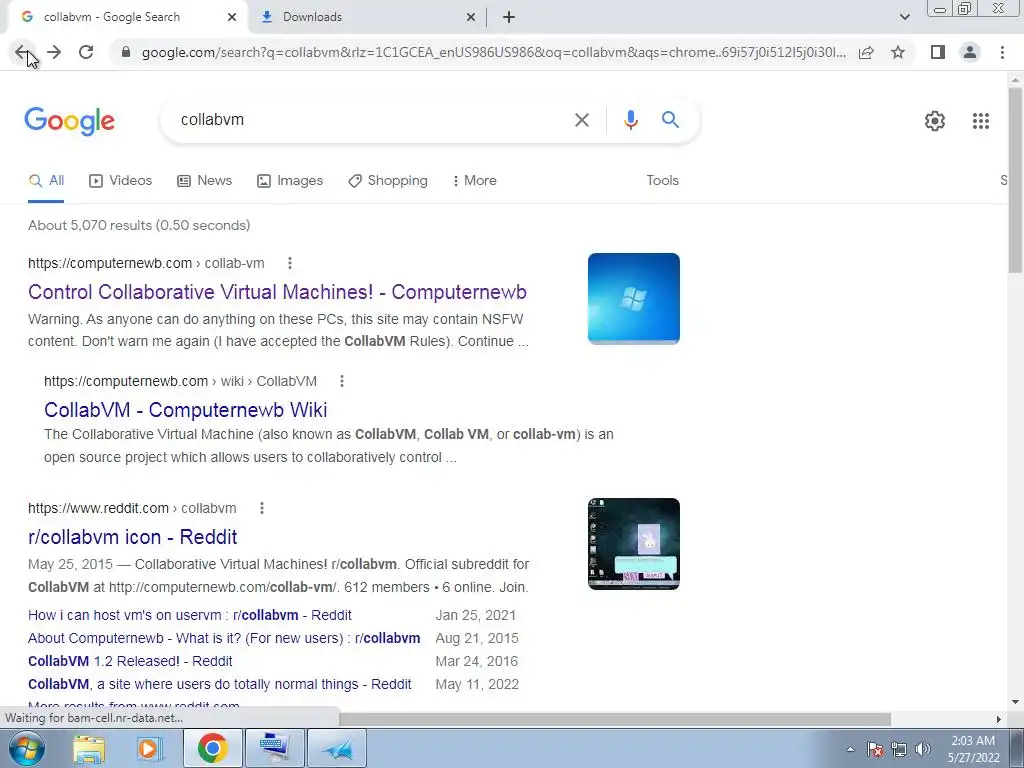
Task: Open 'CollabVM, a site where users do totally normal things' link
Action: click(219, 684)
